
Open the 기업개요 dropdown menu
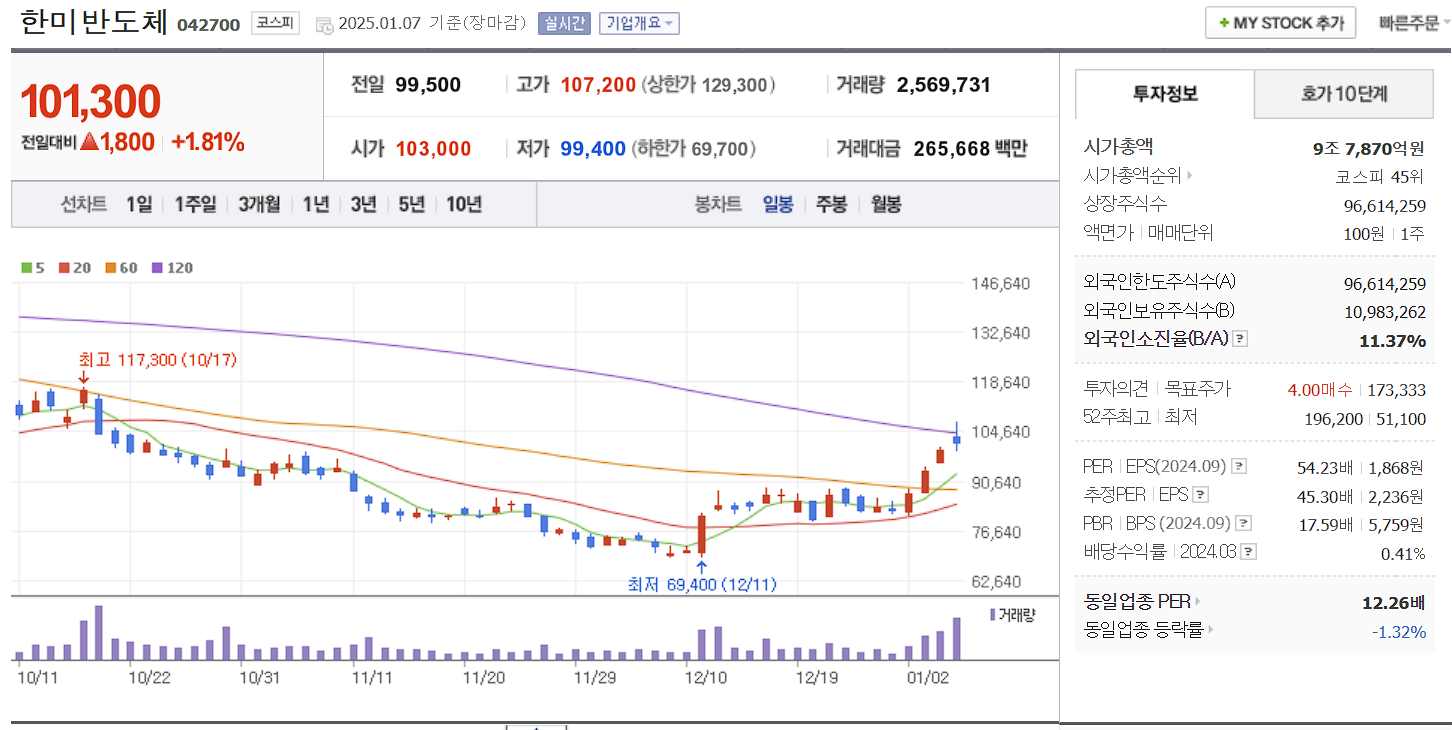[x=637, y=22]
